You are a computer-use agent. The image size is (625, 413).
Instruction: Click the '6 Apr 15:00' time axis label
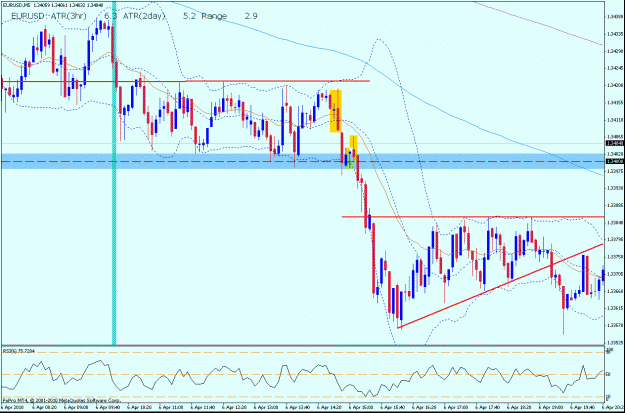pyautogui.click(x=360, y=408)
